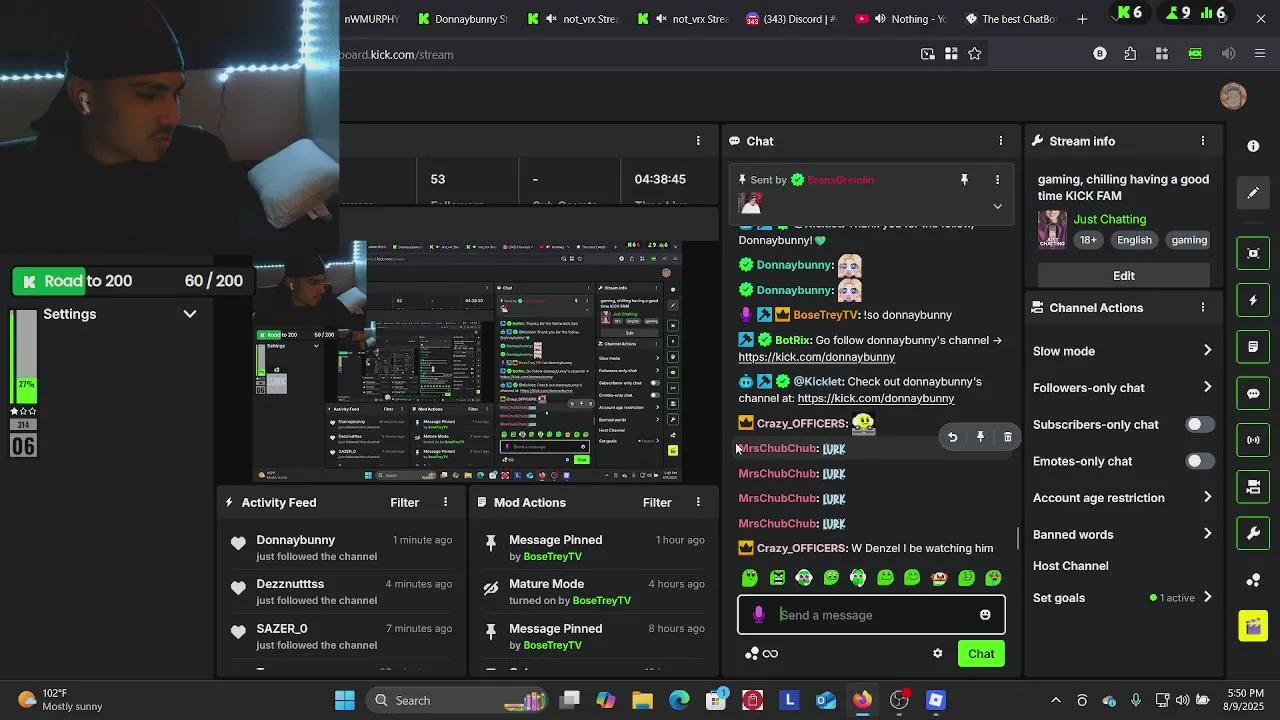Click the stream preview thumbnail
The height and width of the screenshot is (720, 1280).
(468, 361)
